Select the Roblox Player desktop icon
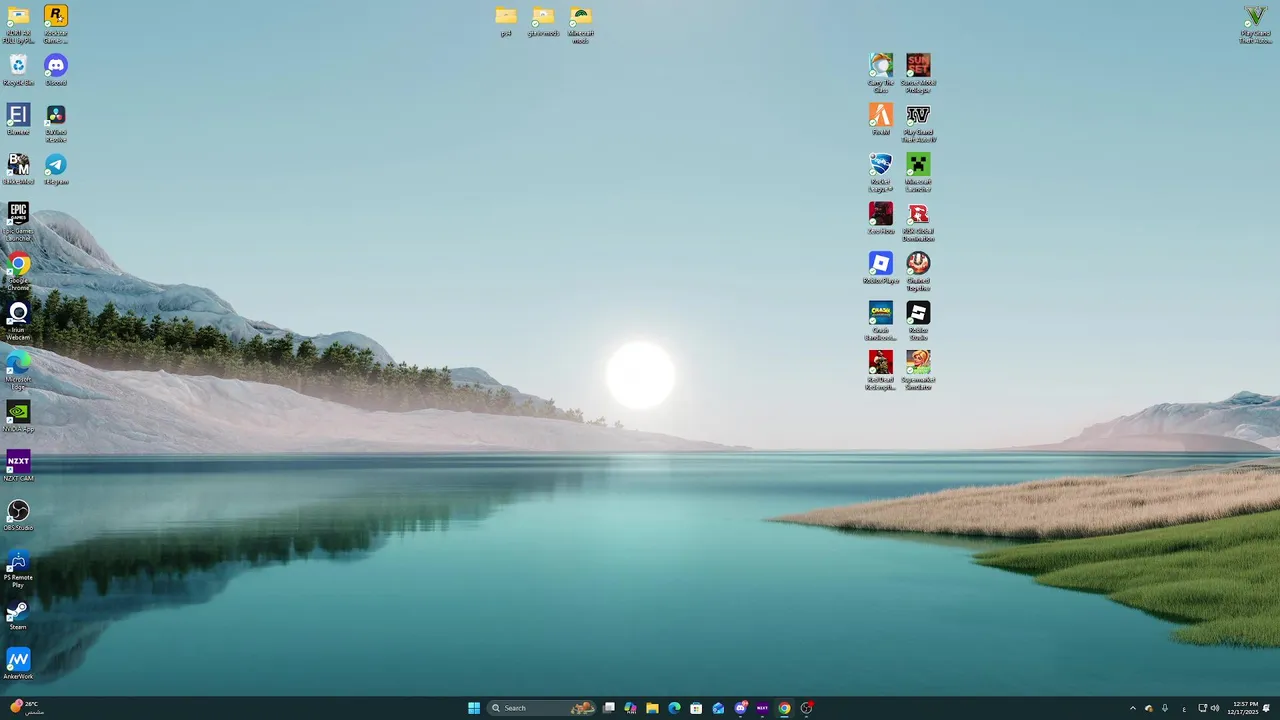 click(881, 268)
